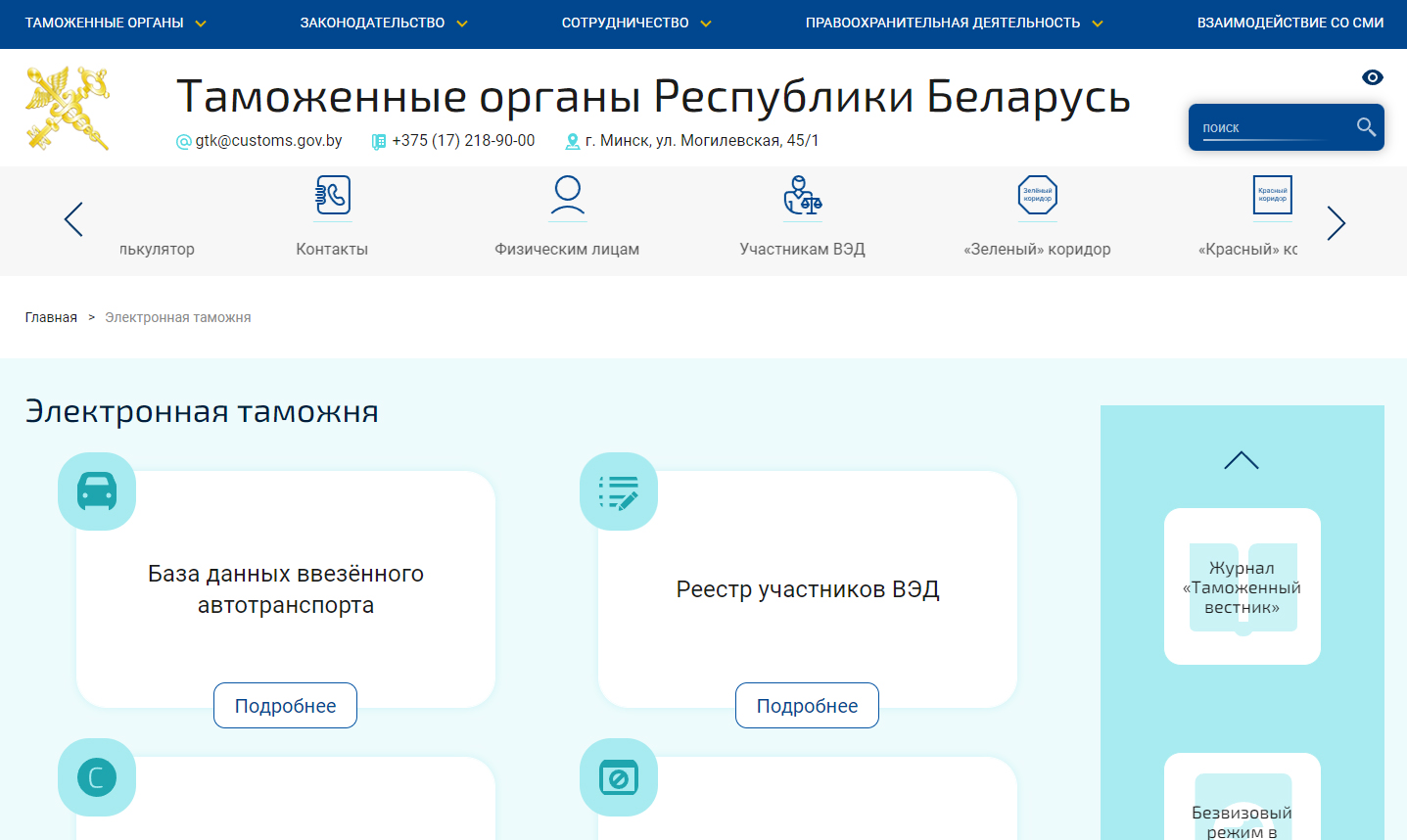Slide carousel right with next arrow

(1337, 223)
